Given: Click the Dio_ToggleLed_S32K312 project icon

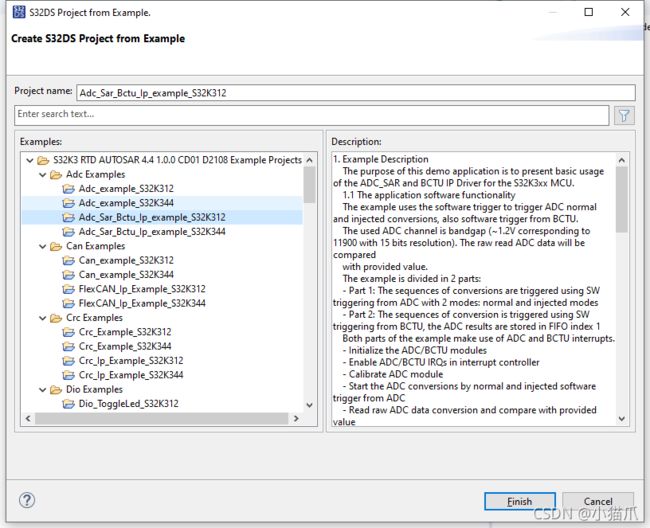Looking at the screenshot, I should pyautogui.click(x=68, y=404).
